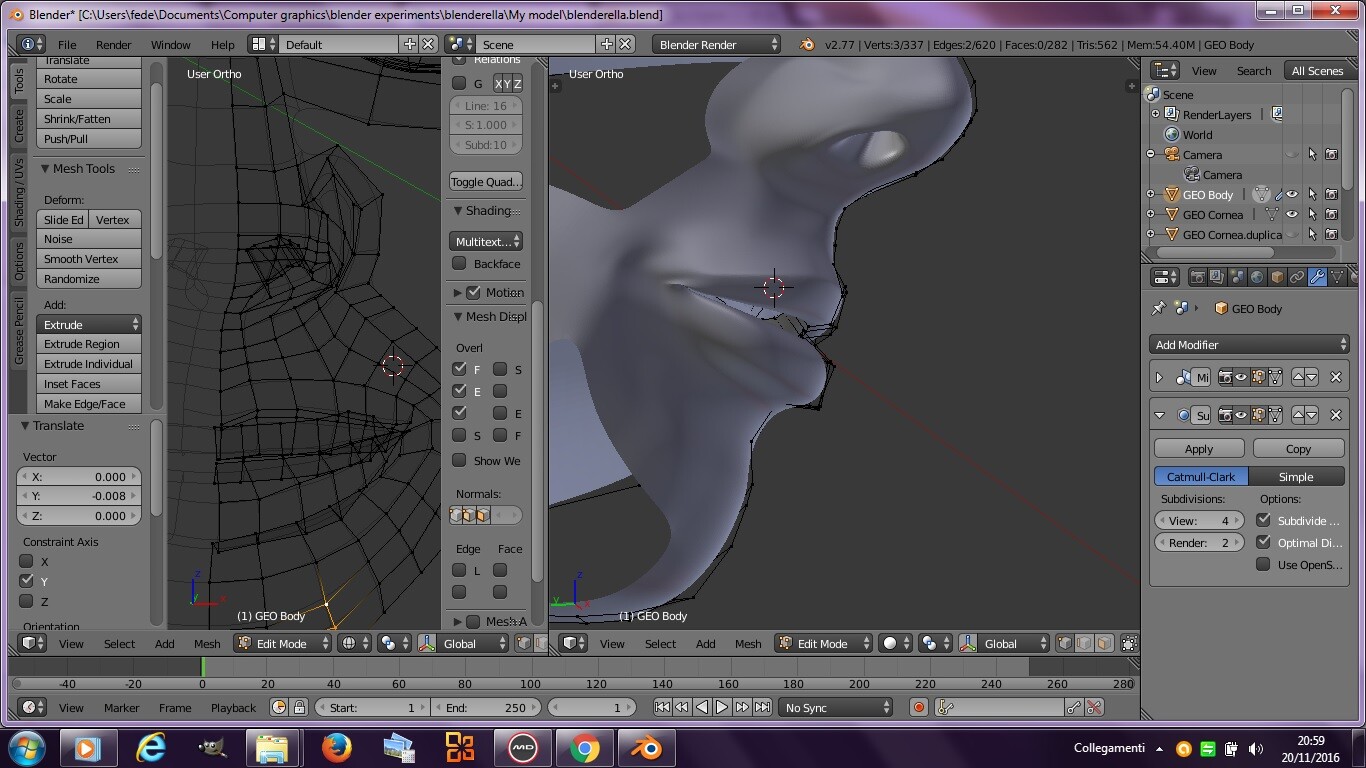Select vertex select mode in right viewport header
1366x768 pixels.
point(1066,644)
